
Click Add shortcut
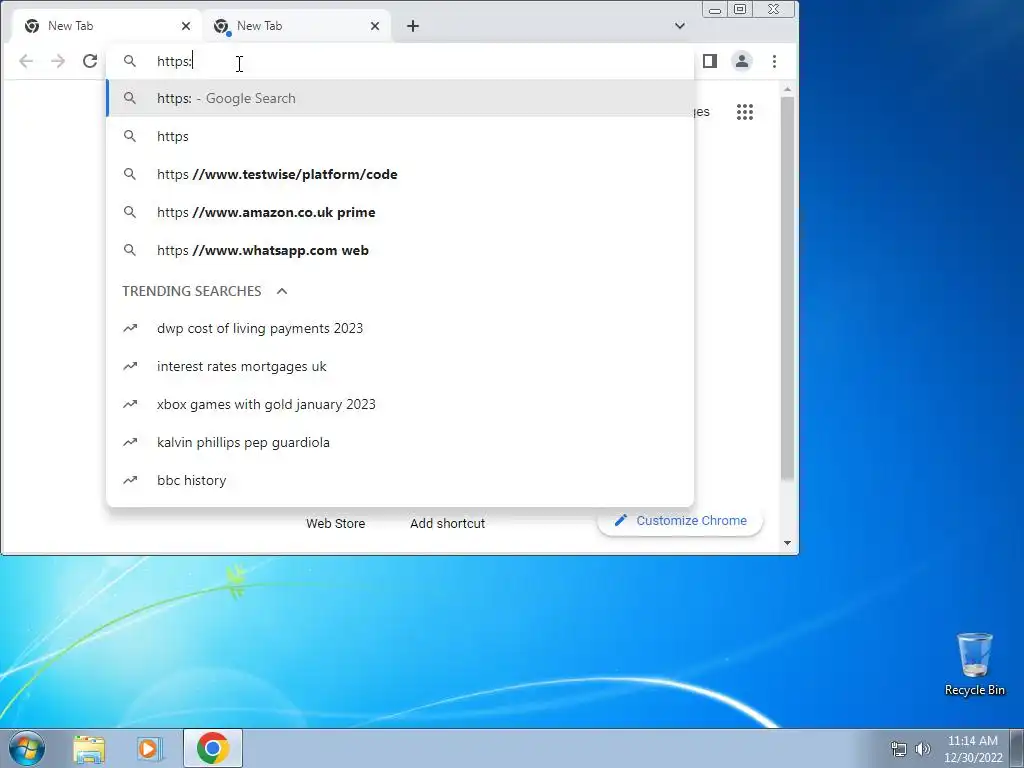click(447, 524)
